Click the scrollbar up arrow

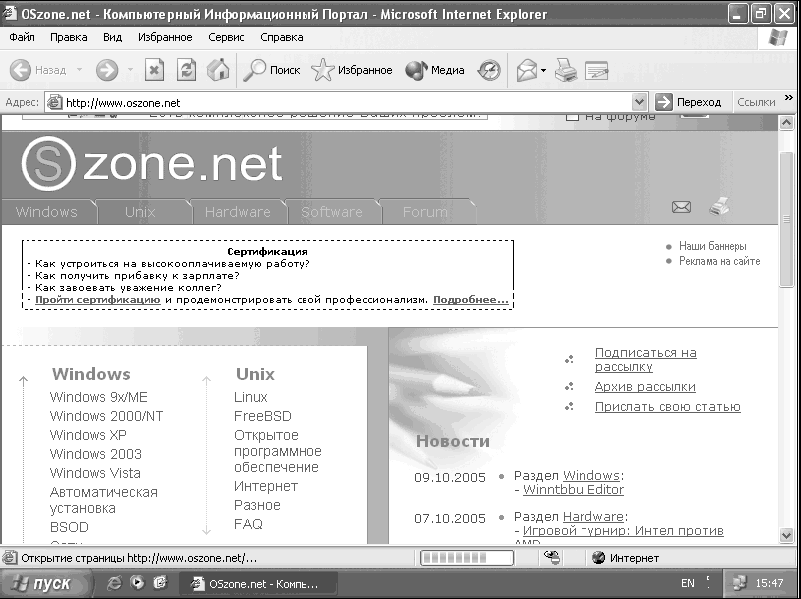[x=787, y=123]
